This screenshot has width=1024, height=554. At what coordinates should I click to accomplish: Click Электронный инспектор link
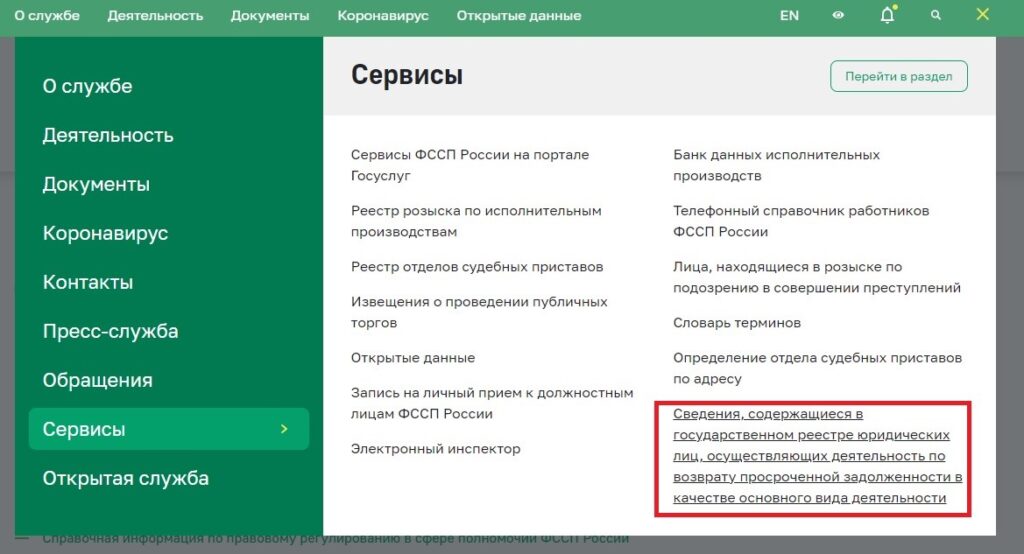(x=435, y=449)
